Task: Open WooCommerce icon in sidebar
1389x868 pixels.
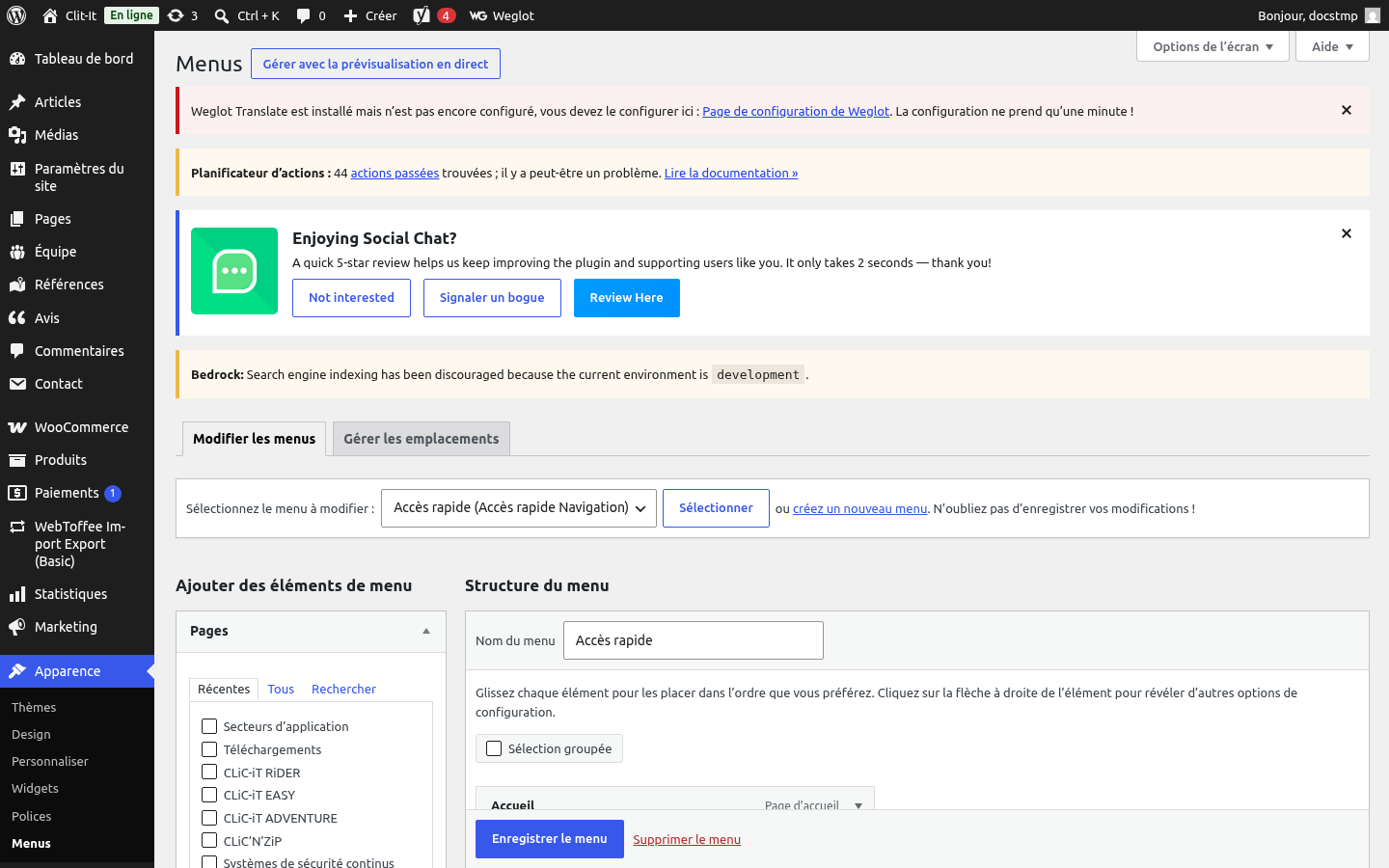Action: 17,427
